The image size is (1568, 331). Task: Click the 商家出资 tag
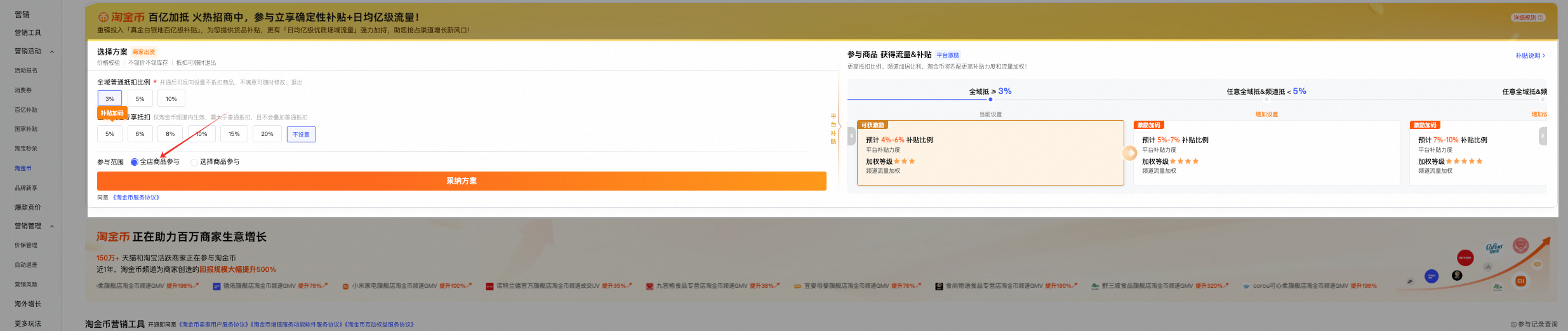(143, 52)
